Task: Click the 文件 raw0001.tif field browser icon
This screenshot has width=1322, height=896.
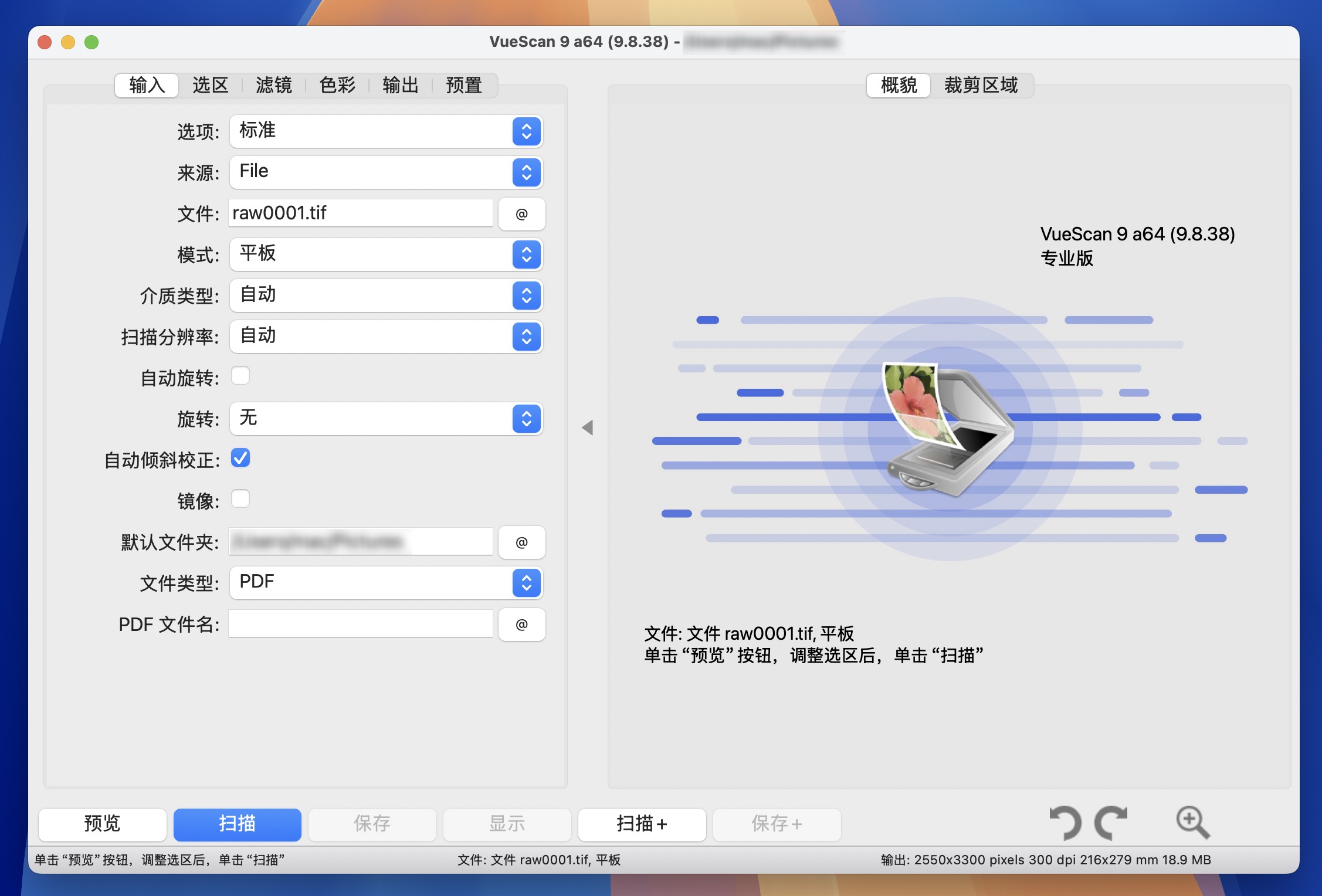Action: [x=522, y=212]
